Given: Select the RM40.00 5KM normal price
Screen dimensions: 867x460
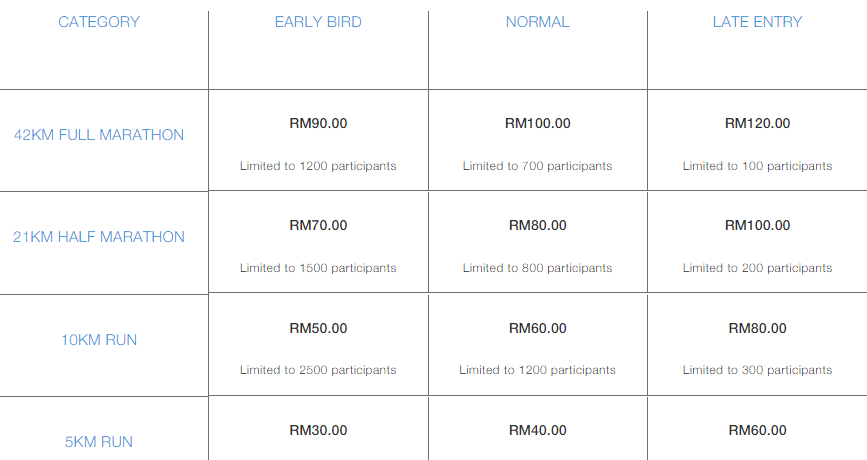Looking at the screenshot, I should click(x=537, y=430).
